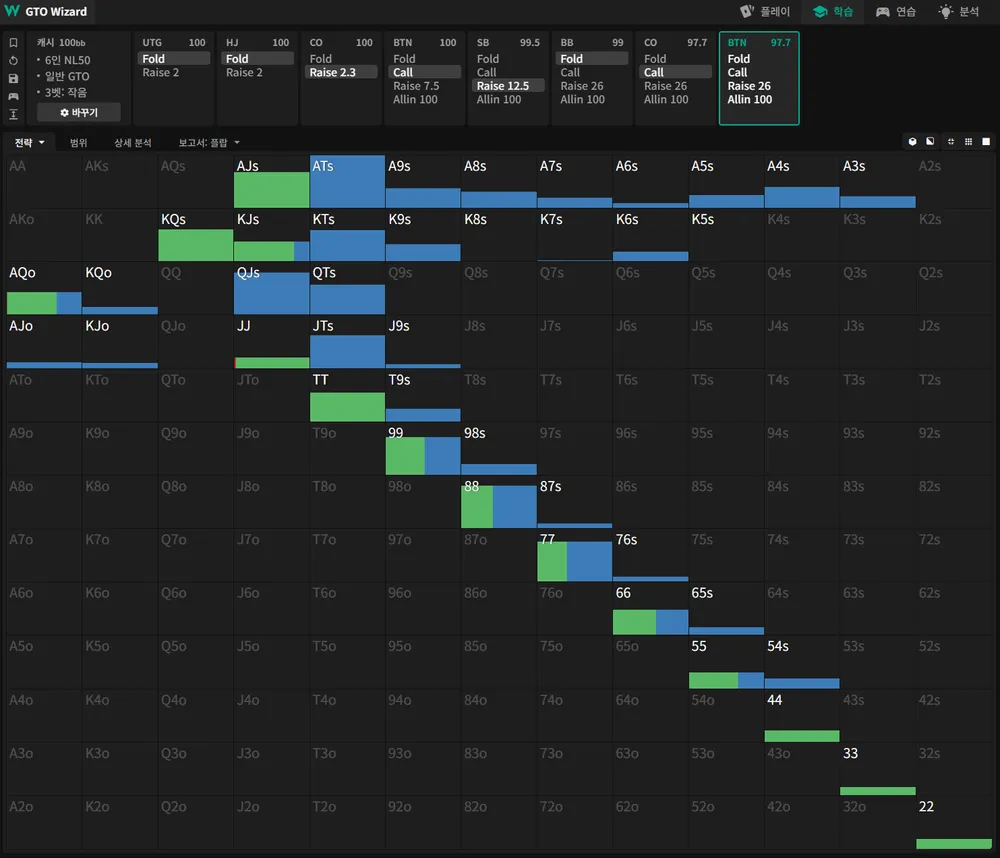Click the KJs hand cell
The image size is (1000, 858).
(x=272, y=235)
